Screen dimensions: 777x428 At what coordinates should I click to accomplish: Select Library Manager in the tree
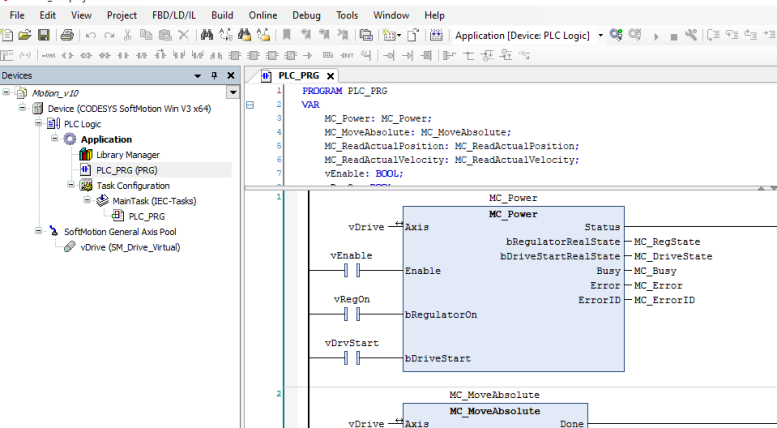(x=127, y=155)
